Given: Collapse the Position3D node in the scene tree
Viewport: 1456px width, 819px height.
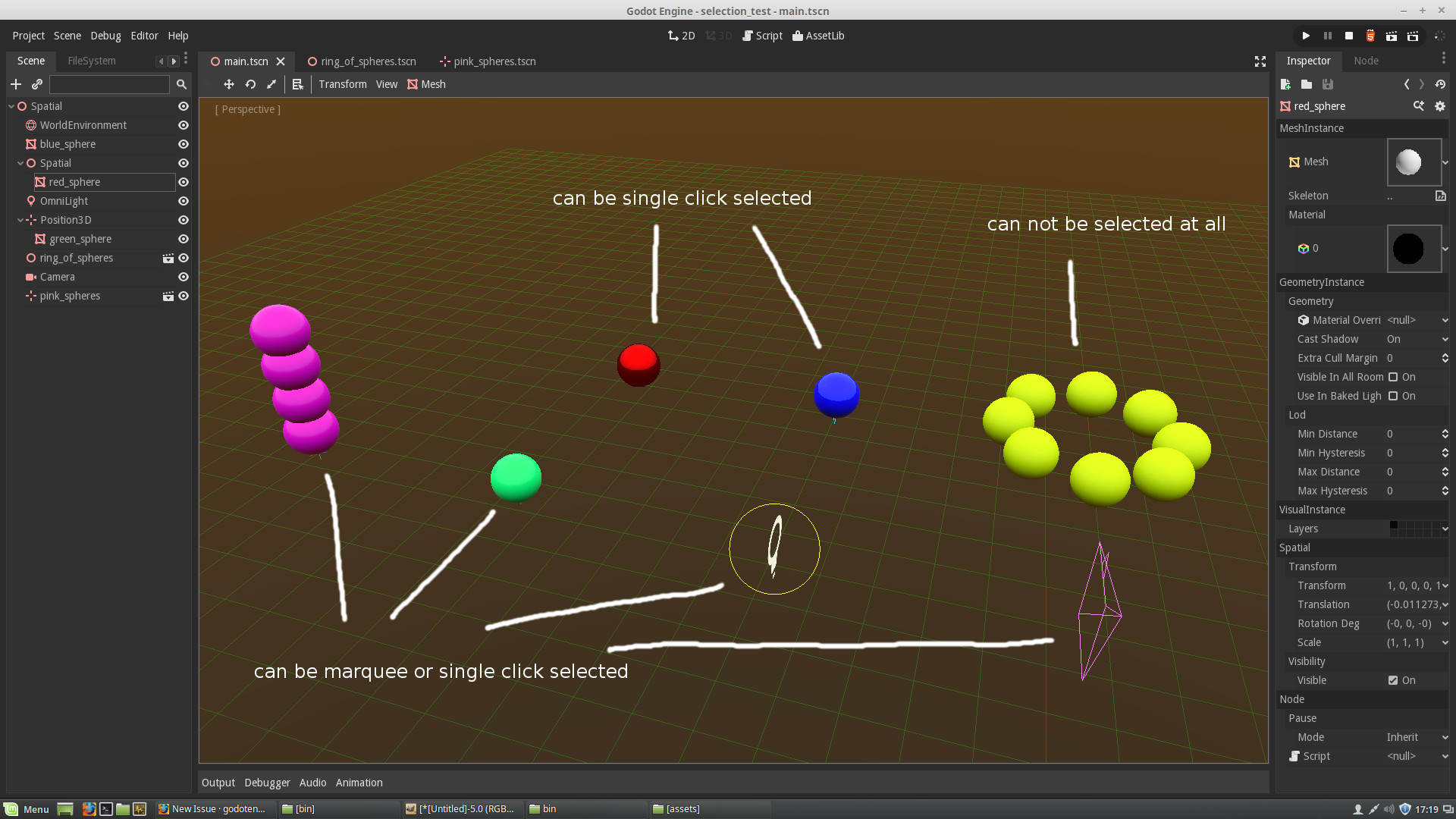Looking at the screenshot, I should 21,220.
